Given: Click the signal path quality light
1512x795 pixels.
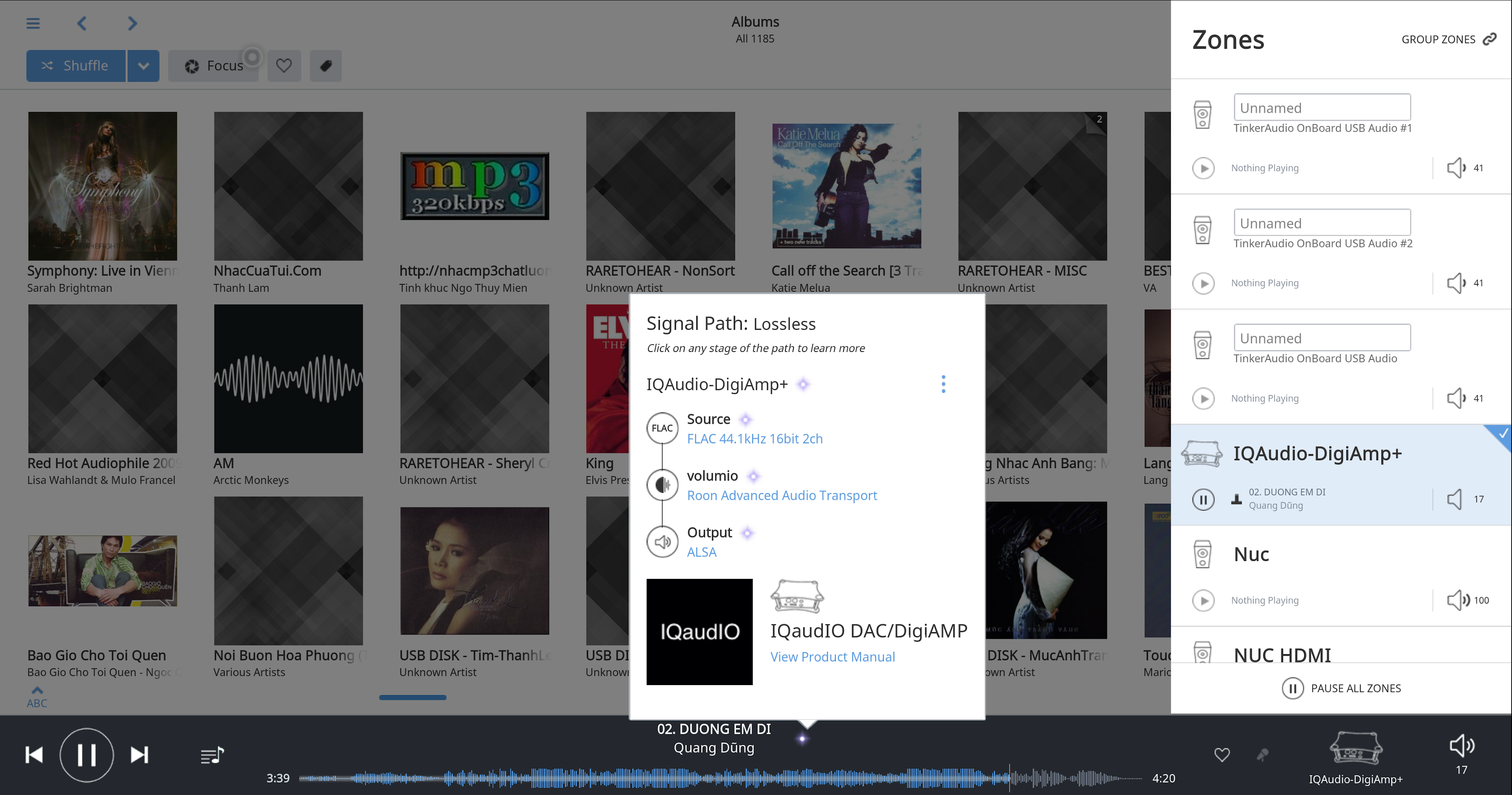Looking at the screenshot, I should (x=802, y=739).
